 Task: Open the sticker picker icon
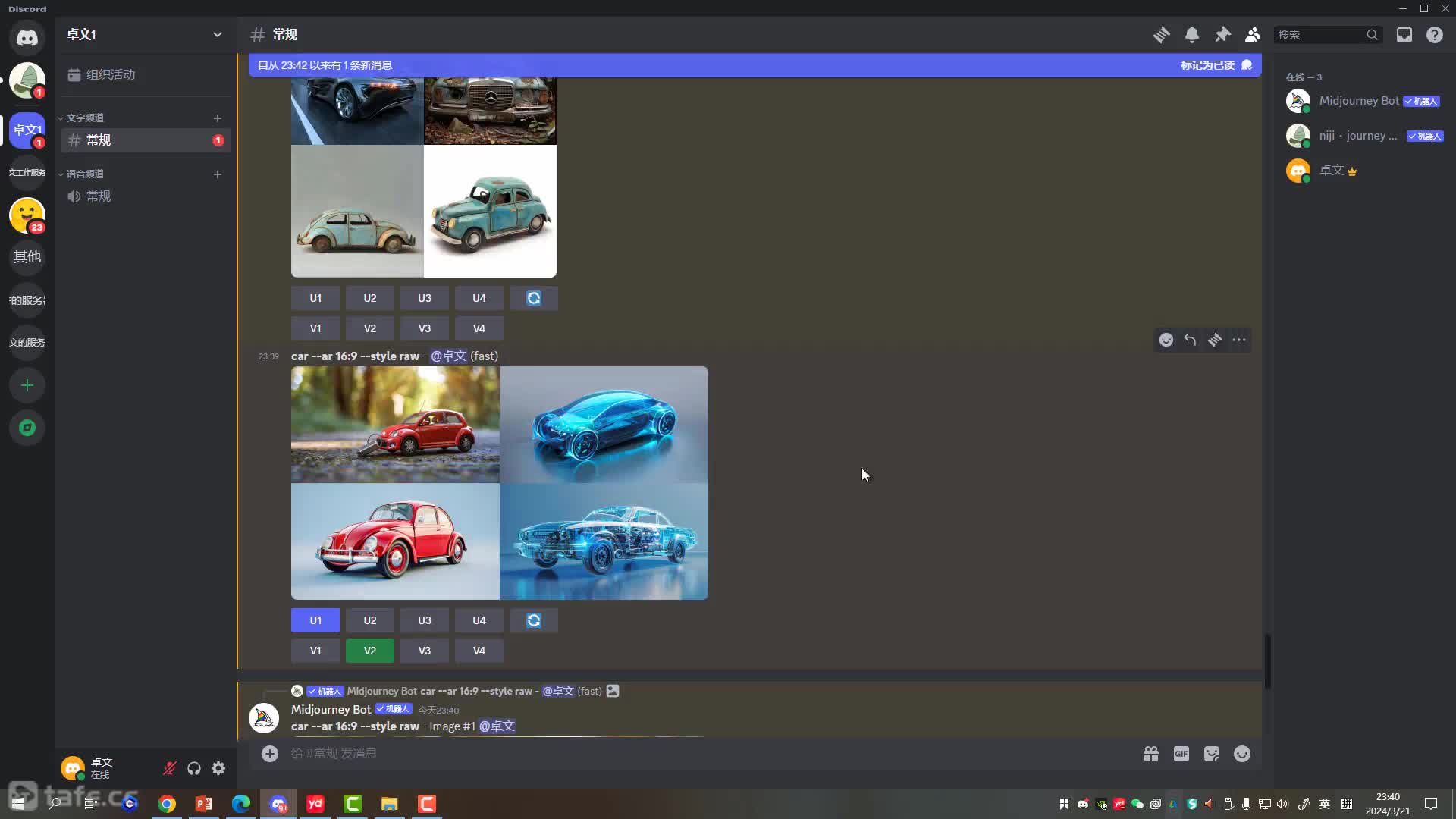(x=1212, y=754)
